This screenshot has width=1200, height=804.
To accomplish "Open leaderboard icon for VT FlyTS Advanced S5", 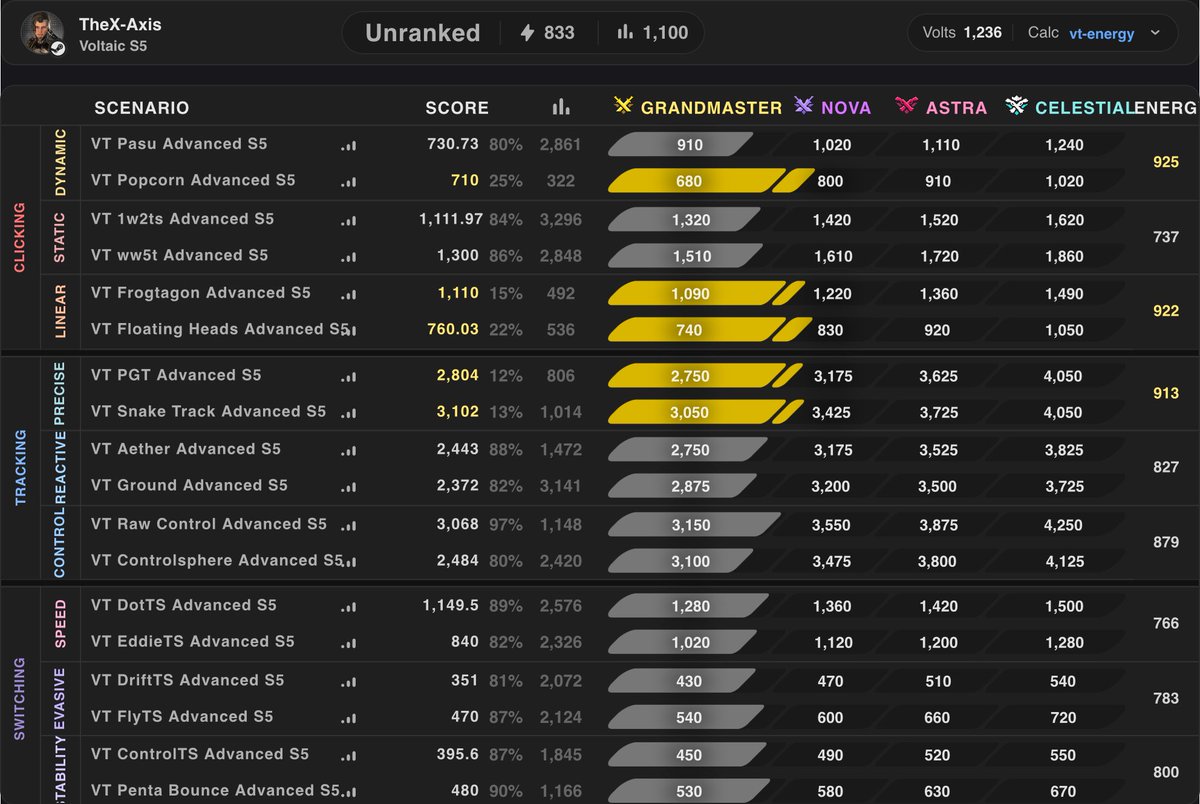I will coord(348,718).
